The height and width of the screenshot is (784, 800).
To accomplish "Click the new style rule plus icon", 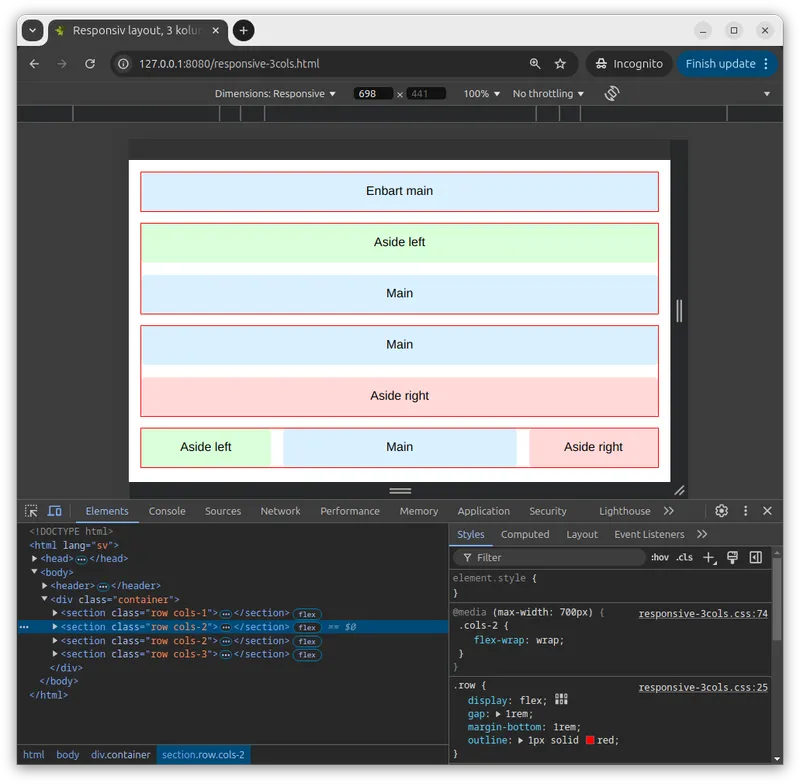I will [x=709, y=558].
